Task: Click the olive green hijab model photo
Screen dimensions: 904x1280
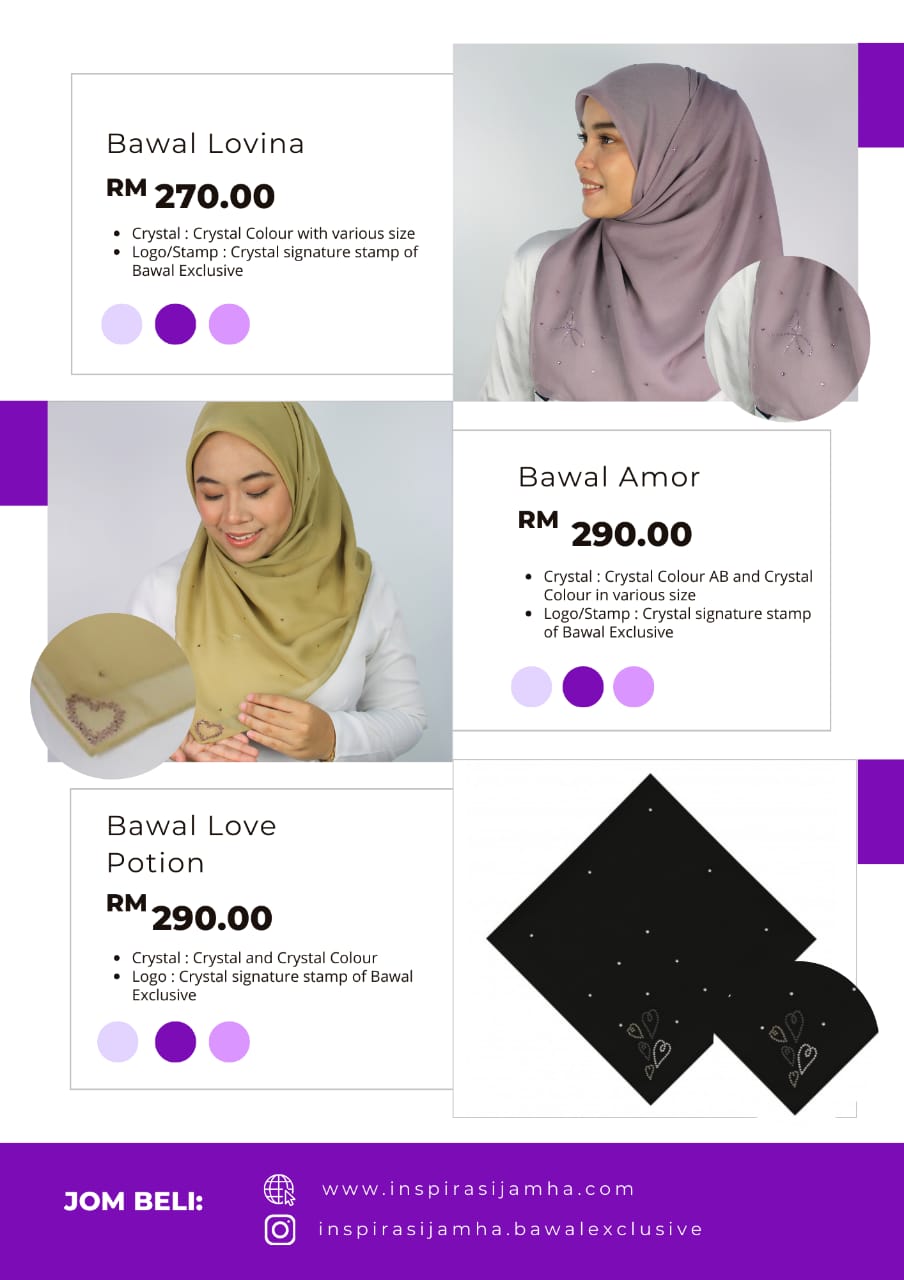Action: 250,581
